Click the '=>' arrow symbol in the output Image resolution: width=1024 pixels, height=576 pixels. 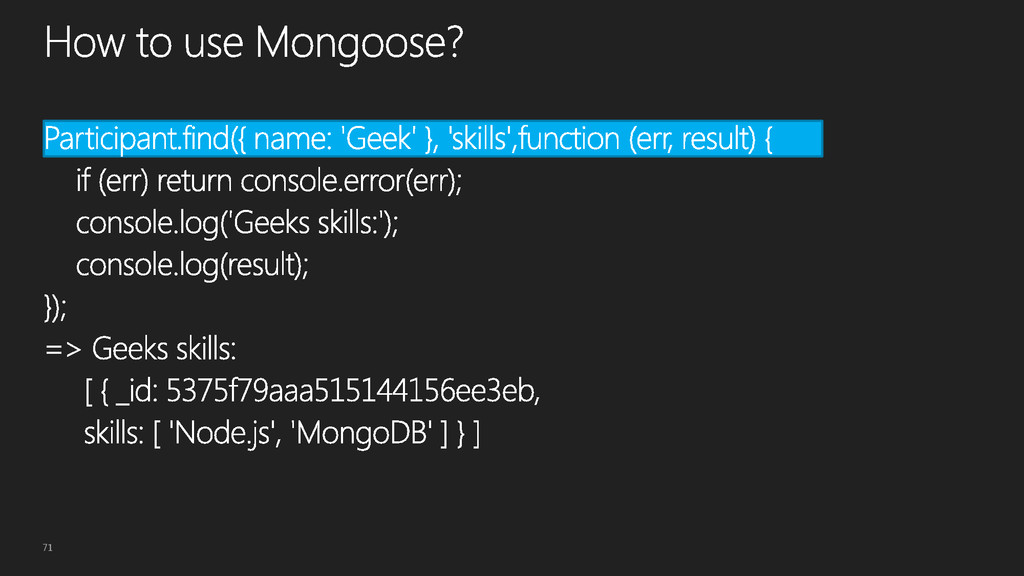pyautogui.click(x=63, y=349)
